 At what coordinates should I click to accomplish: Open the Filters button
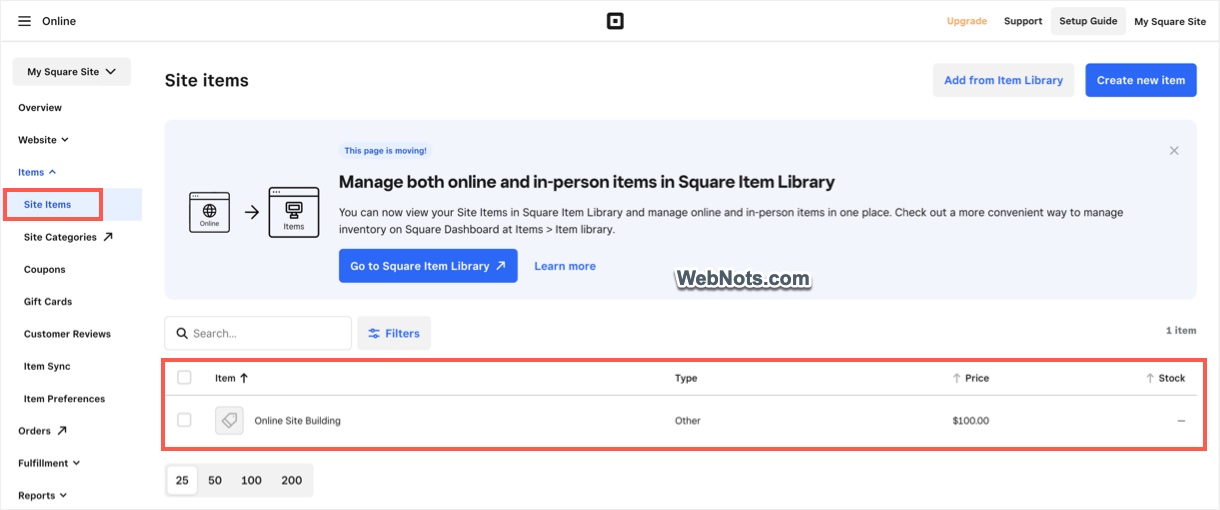394,333
